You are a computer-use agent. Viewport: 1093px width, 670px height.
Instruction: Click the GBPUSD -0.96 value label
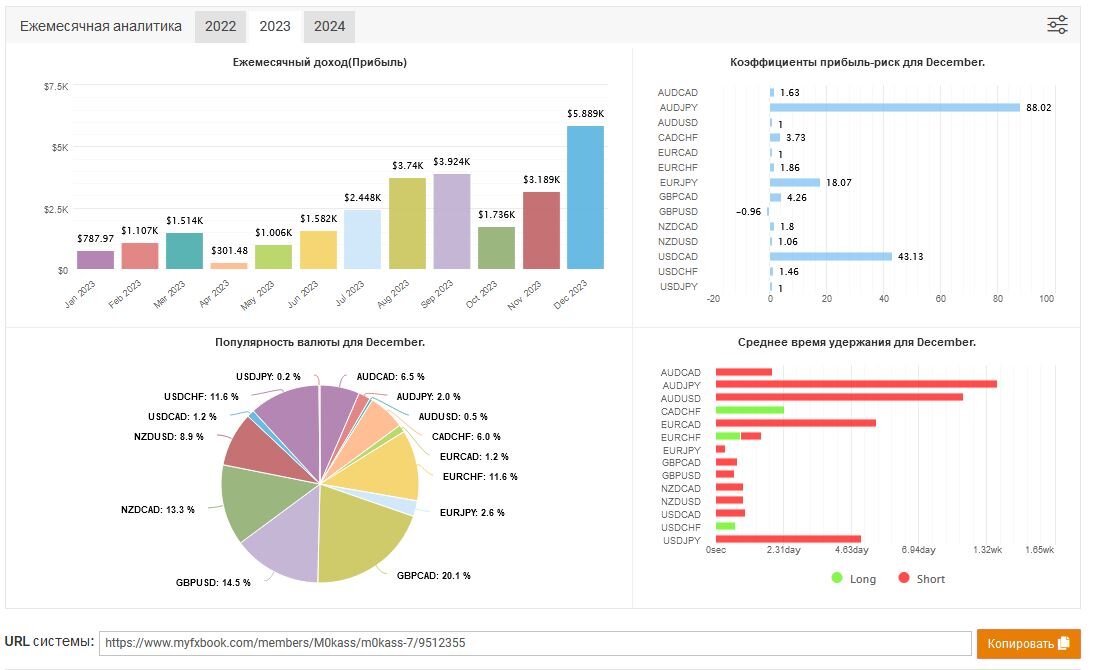pos(749,212)
